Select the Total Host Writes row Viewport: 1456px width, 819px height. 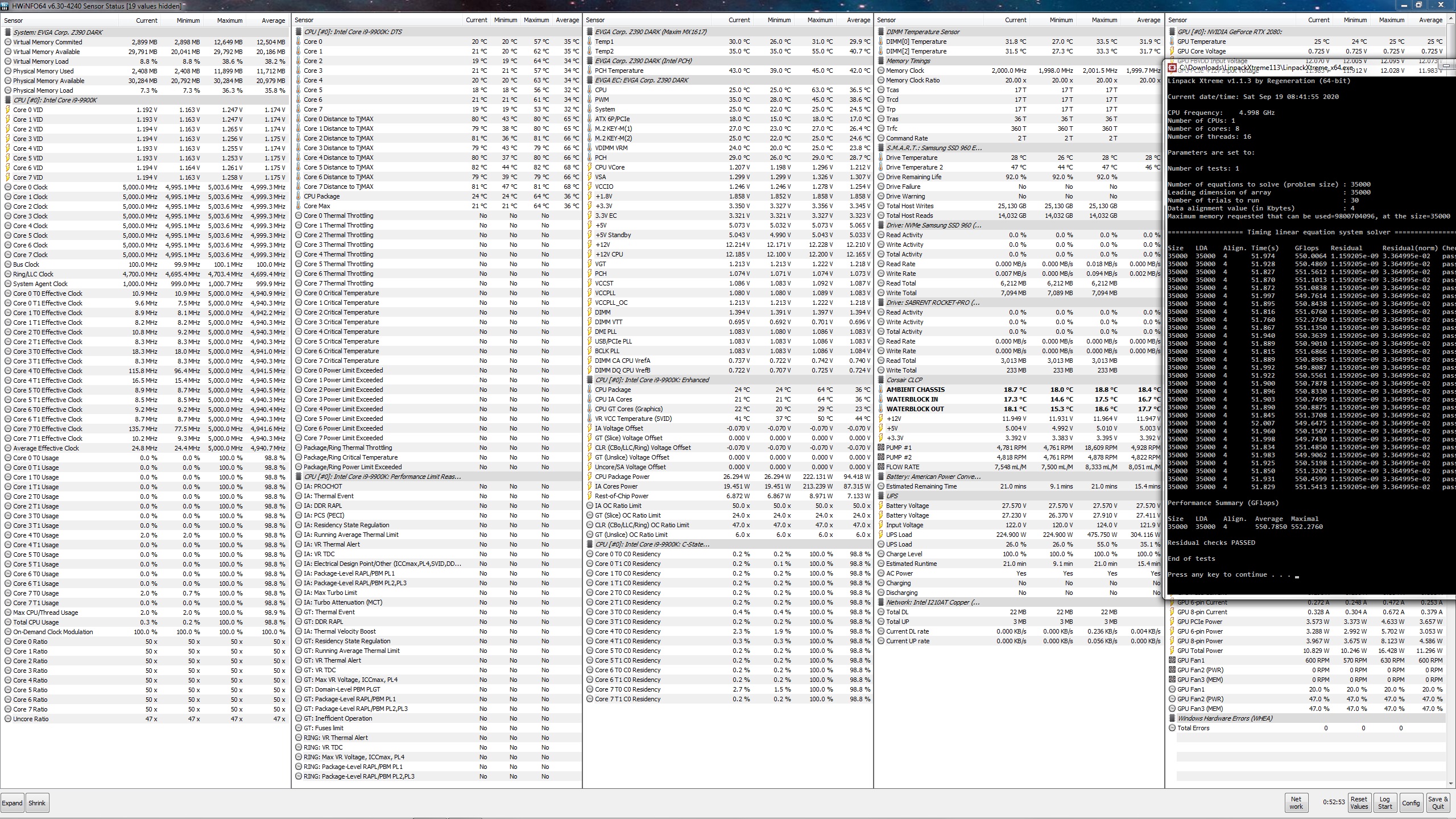[1019, 206]
